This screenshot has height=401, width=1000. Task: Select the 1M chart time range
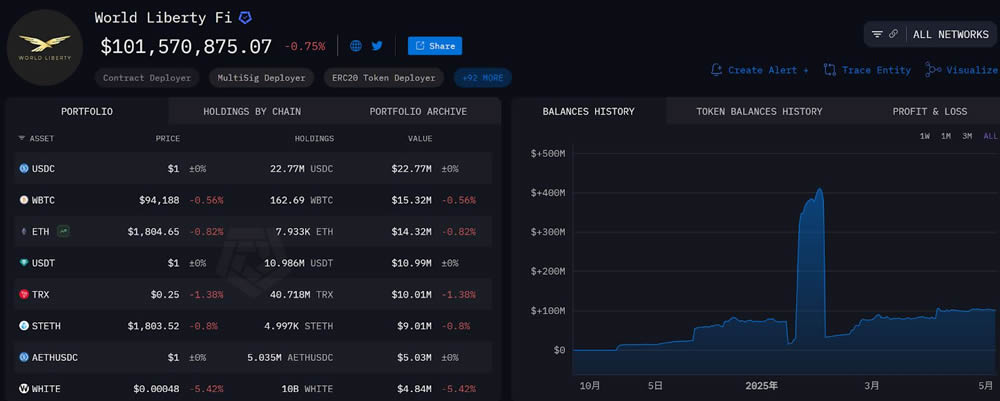pos(945,136)
